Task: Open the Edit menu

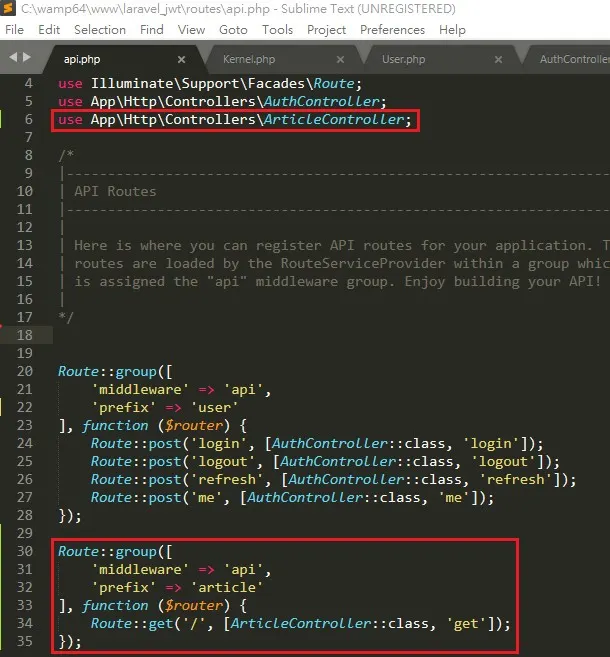Action: [x=49, y=30]
